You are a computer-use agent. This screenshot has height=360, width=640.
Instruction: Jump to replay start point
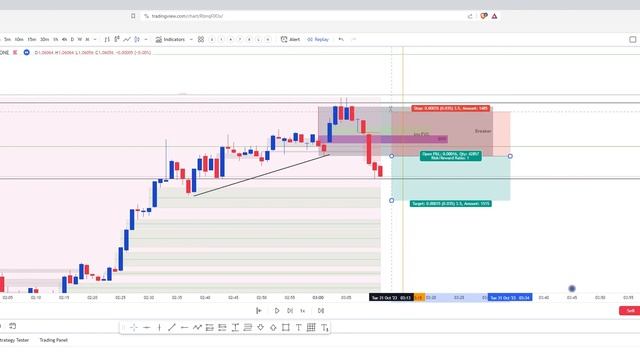point(259,311)
